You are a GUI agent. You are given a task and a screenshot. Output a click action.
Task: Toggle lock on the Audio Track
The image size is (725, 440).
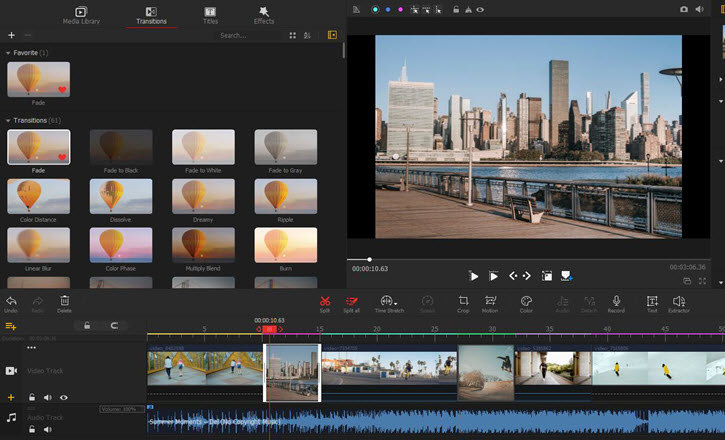pos(32,429)
